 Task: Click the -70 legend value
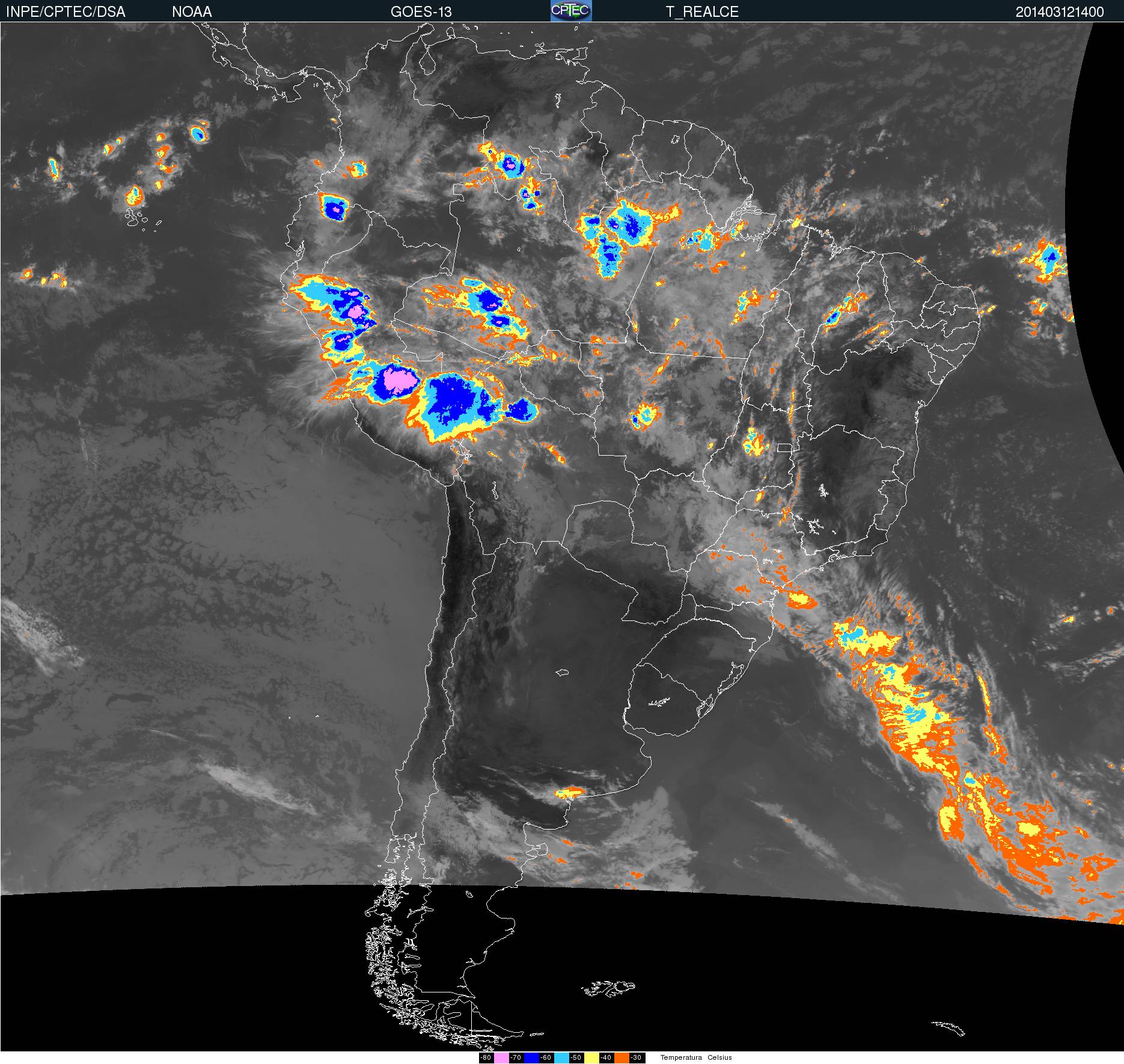(516, 1057)
